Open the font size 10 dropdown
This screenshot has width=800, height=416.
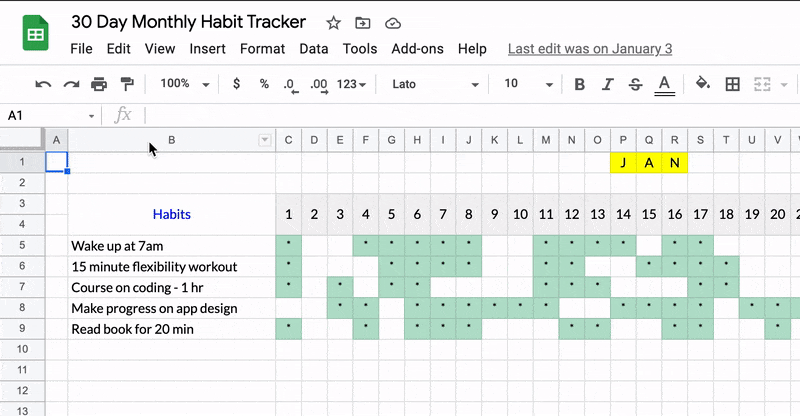(x=524, y=84)
